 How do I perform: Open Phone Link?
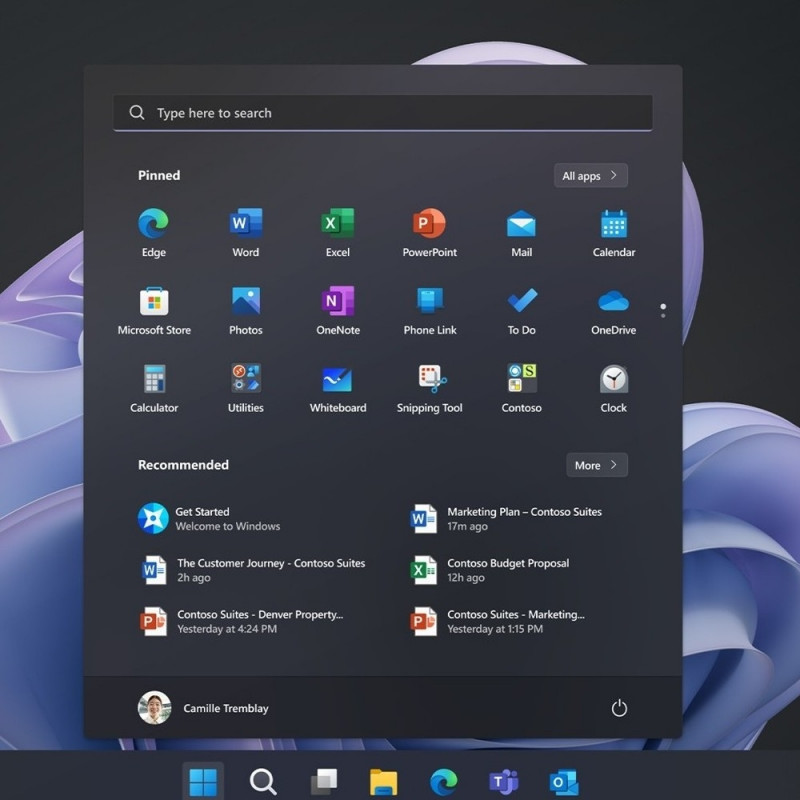(430, 310)
